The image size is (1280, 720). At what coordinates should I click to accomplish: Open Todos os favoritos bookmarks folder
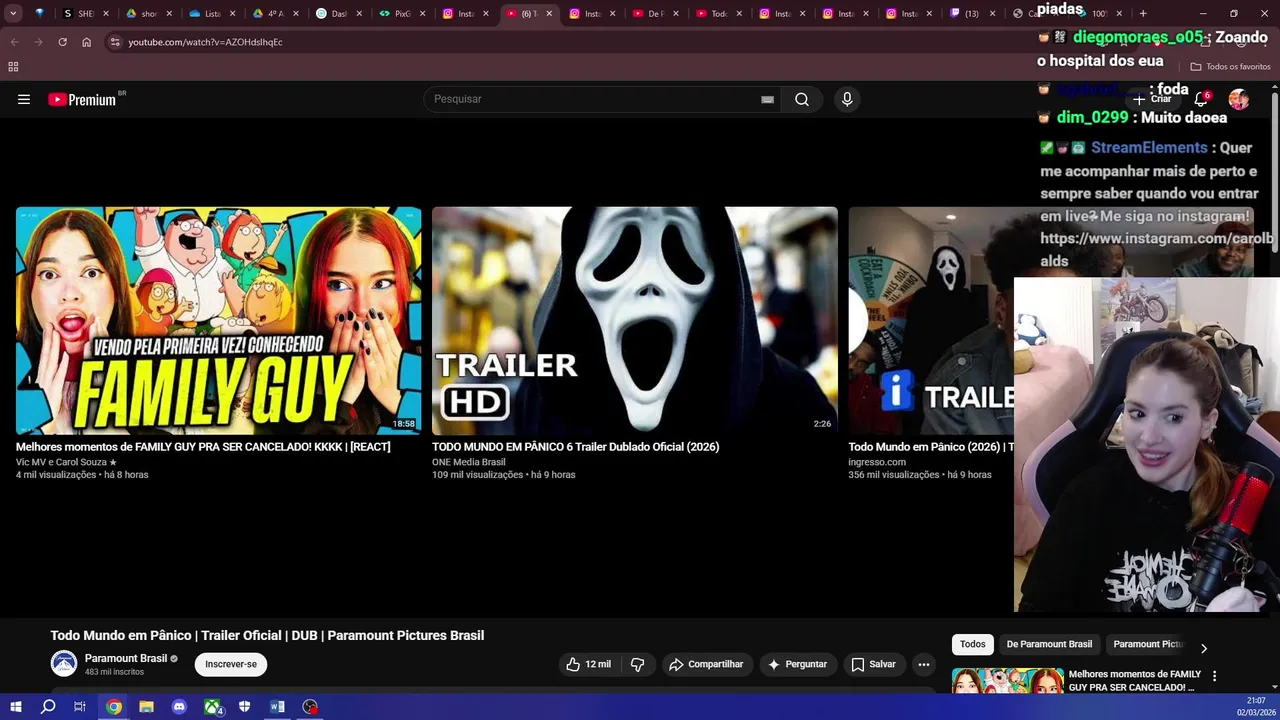click(x=1230, y=67)
